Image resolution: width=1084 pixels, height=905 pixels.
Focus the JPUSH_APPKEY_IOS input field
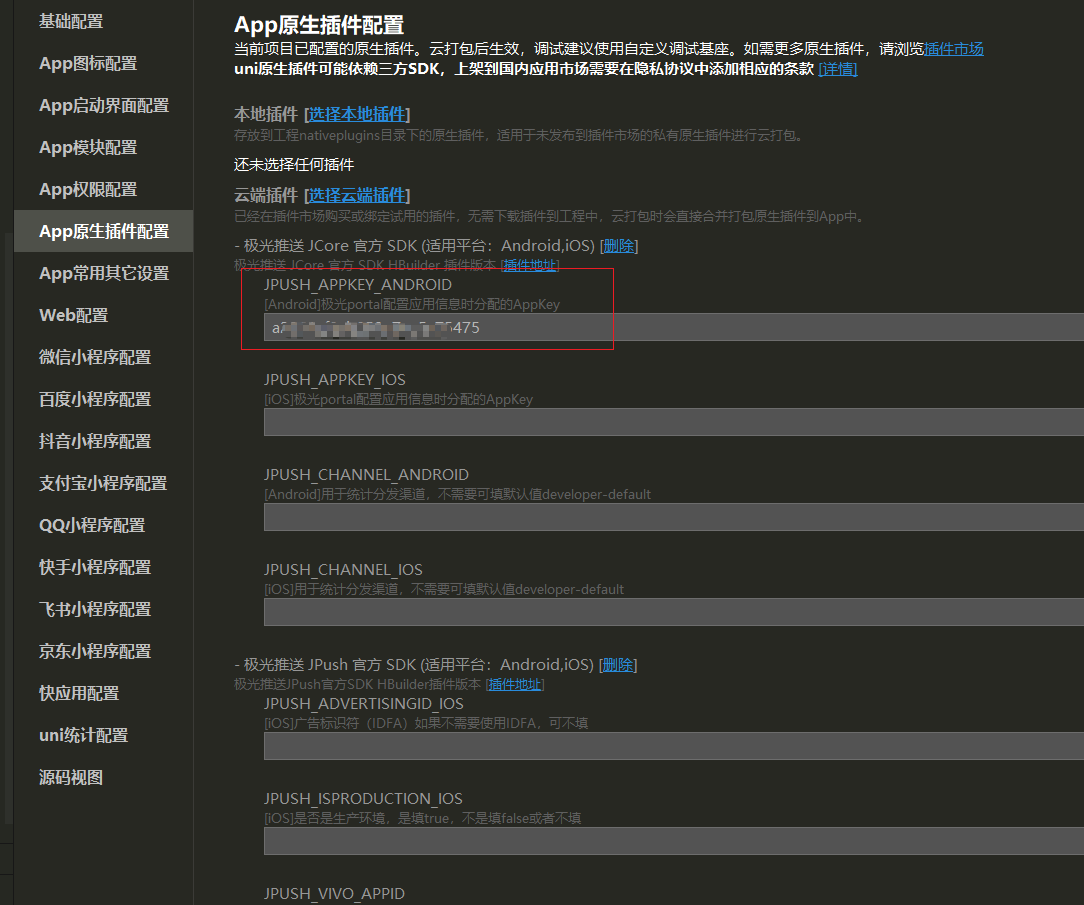coord(673,422)
